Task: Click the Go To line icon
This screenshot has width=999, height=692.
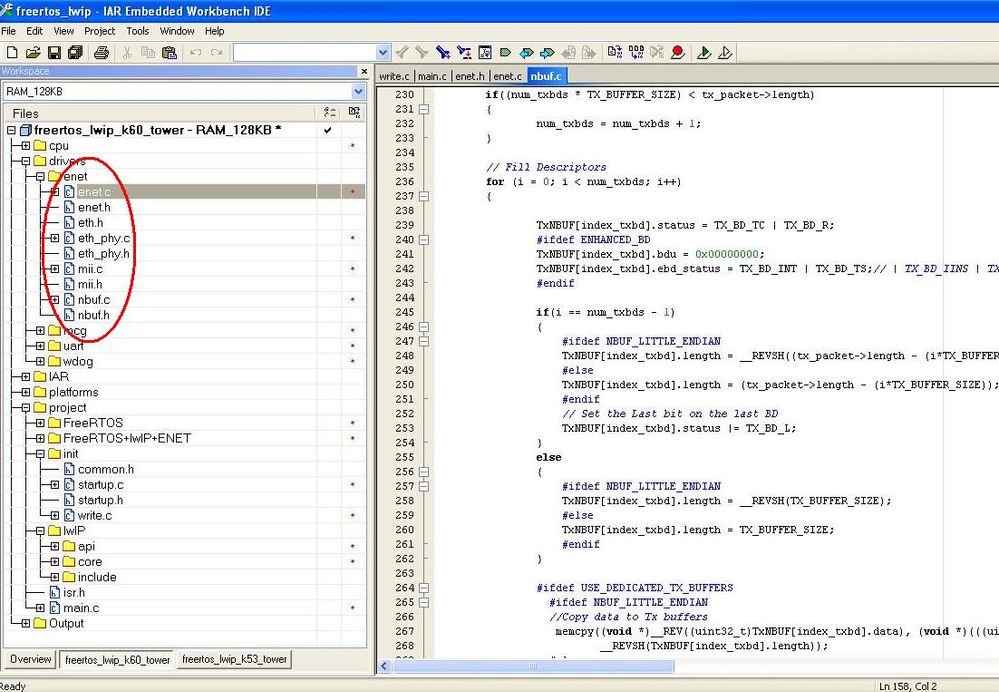Action: coord(485,52)
